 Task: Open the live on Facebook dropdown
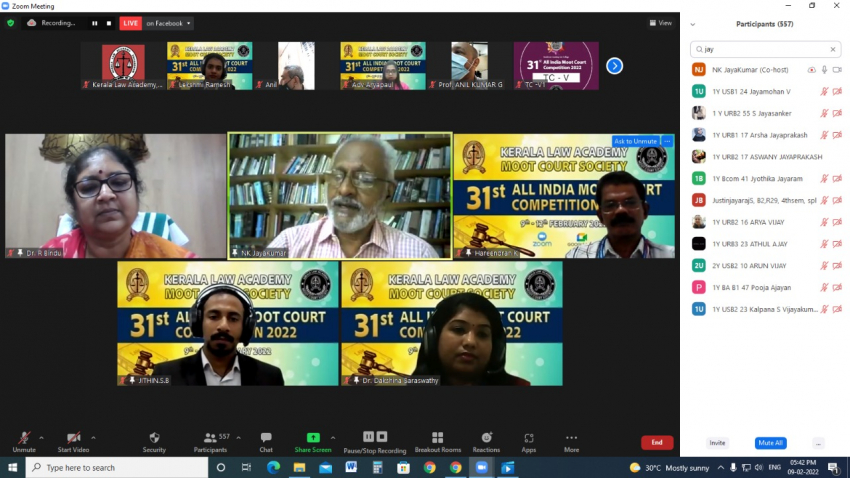point(169,23)
